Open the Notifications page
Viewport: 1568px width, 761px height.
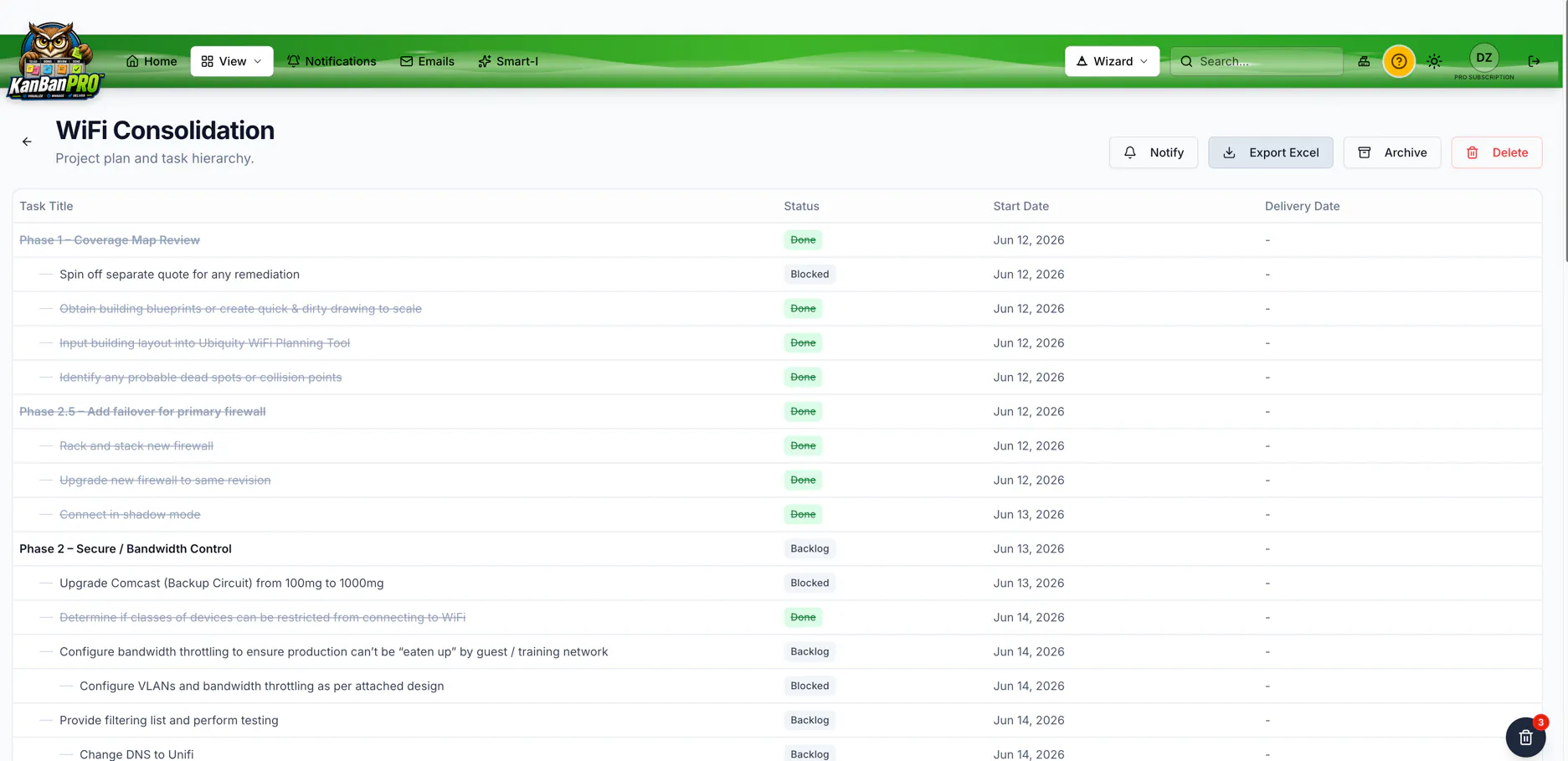(x=332, y=61)
